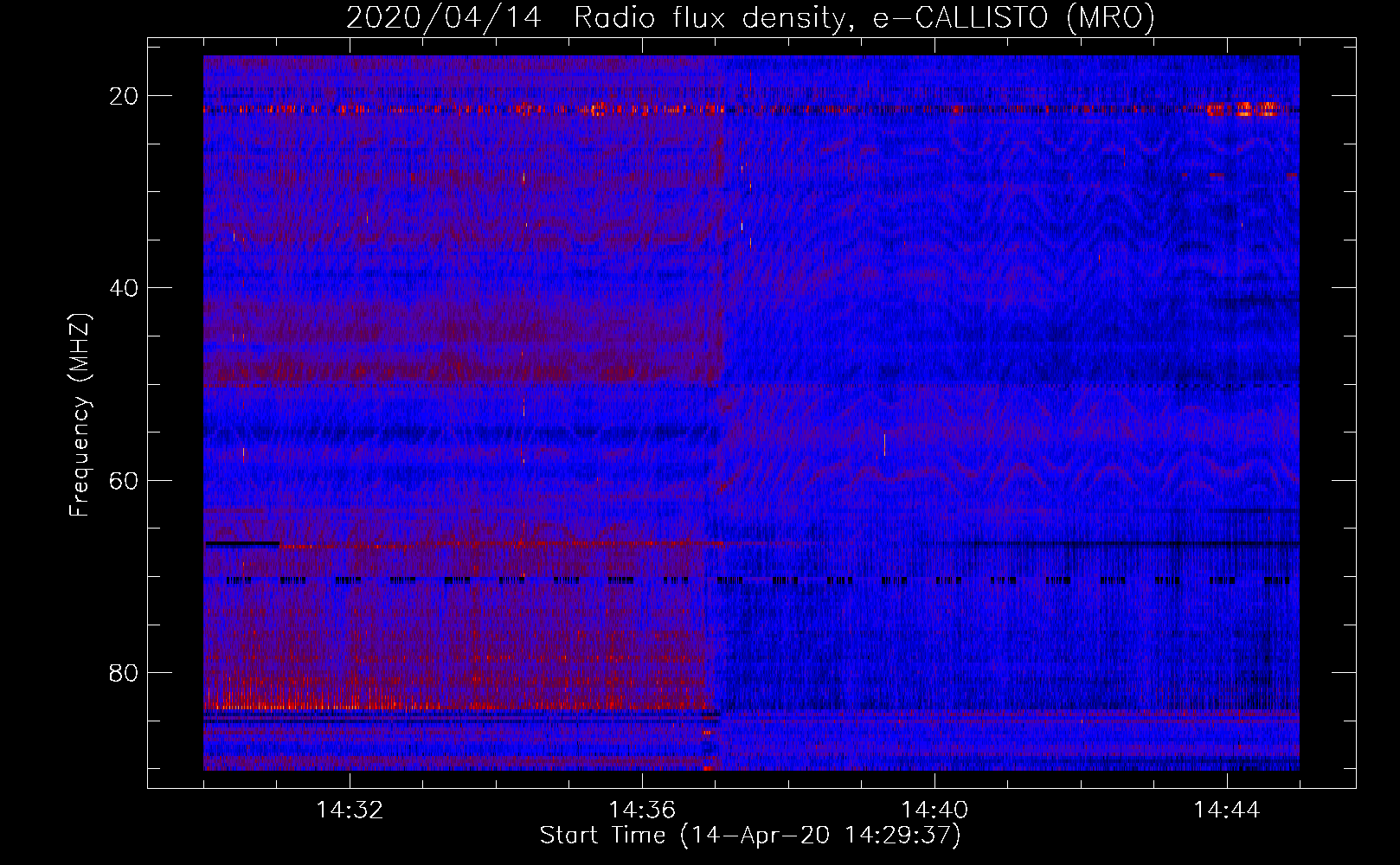Image resolution: width=1400 pixels, height=865 pixels.
Task: Click the "Frequency (MHZ)" y-axis label
Action: [x=80, y=415]
